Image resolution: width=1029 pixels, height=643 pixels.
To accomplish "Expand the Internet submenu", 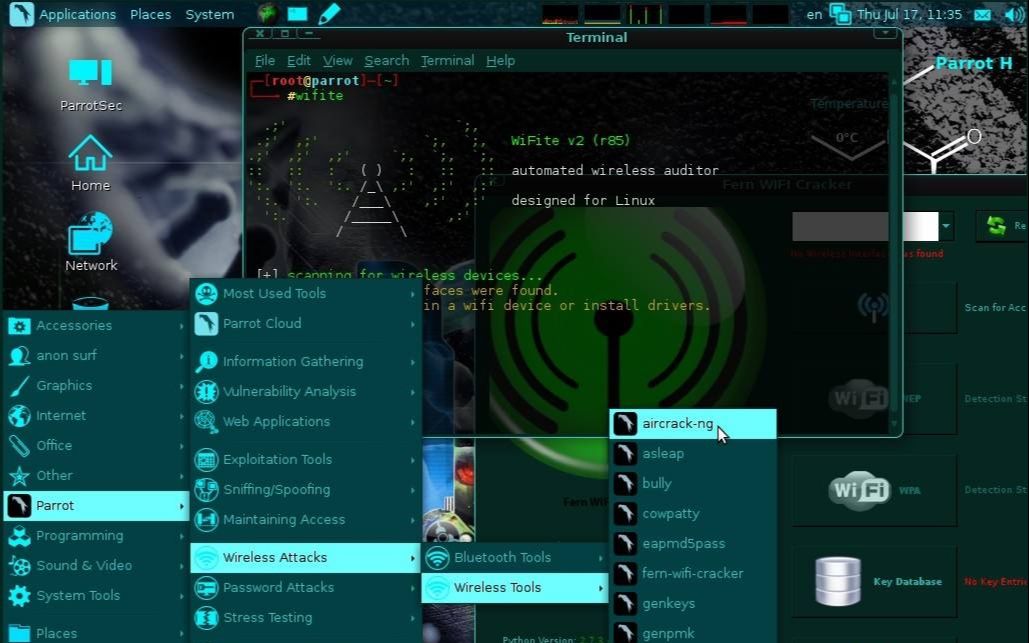I will point(96,415).
